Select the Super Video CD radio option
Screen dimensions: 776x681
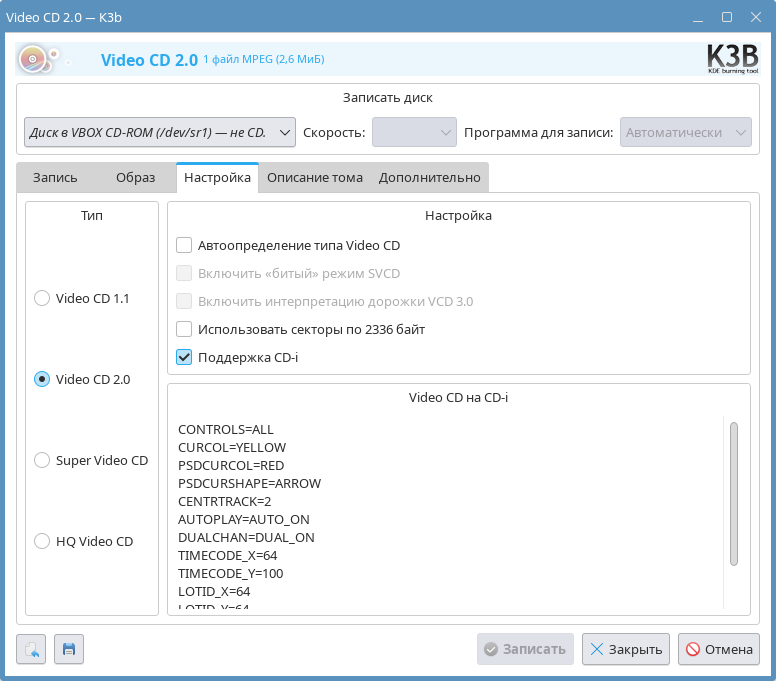[42, 460]
